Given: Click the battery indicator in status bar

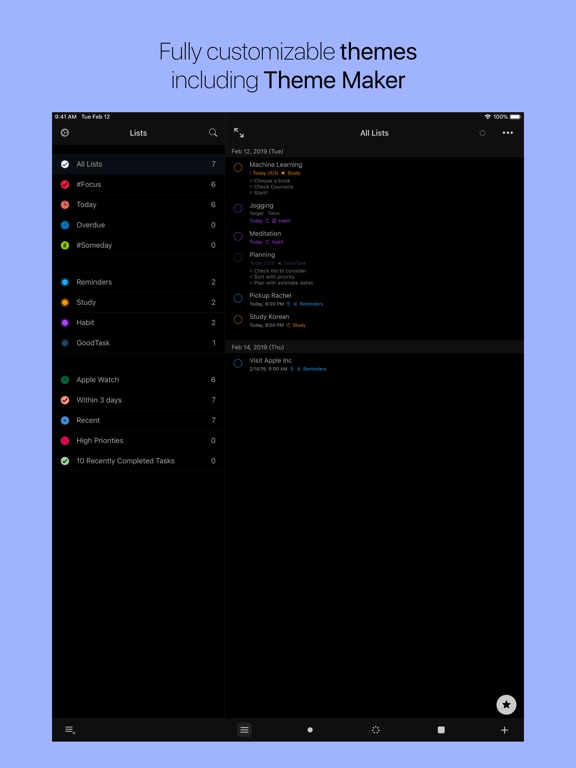Looking at the screenshot, I should coord(515,117).
